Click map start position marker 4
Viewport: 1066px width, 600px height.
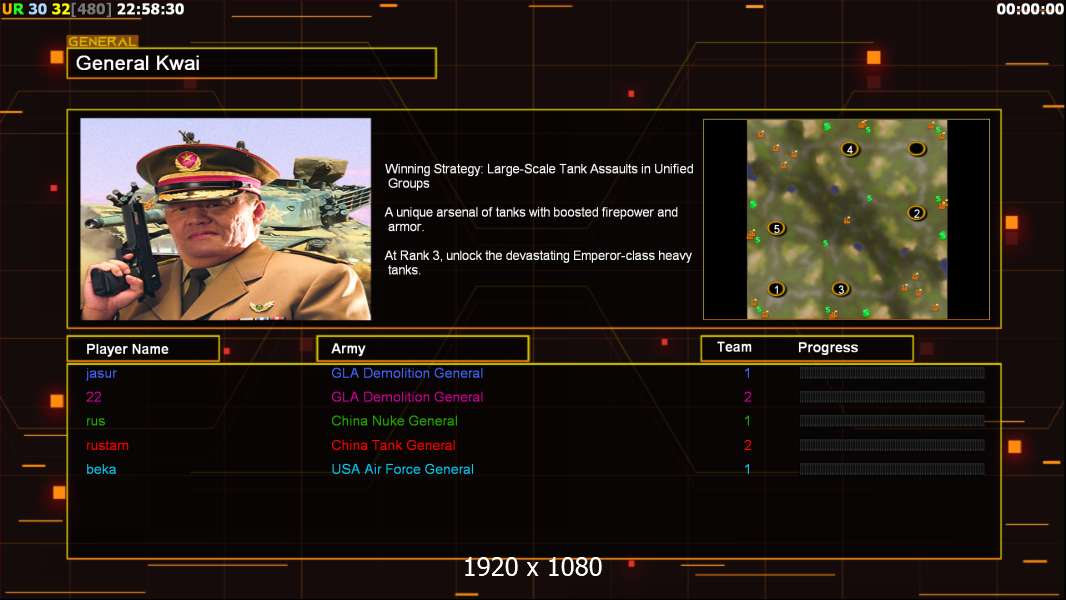point(850,149)
